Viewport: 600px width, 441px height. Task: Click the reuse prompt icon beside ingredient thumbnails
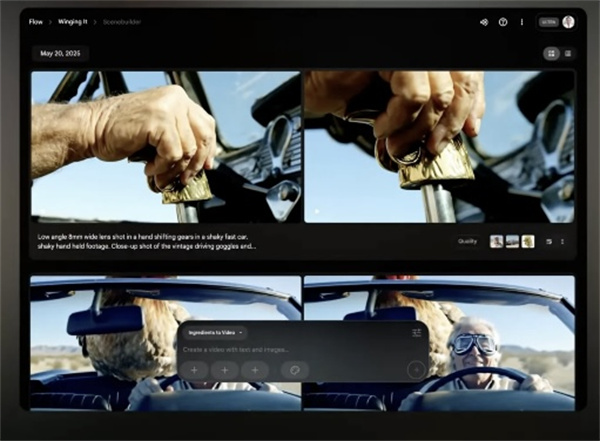[549, 242]
